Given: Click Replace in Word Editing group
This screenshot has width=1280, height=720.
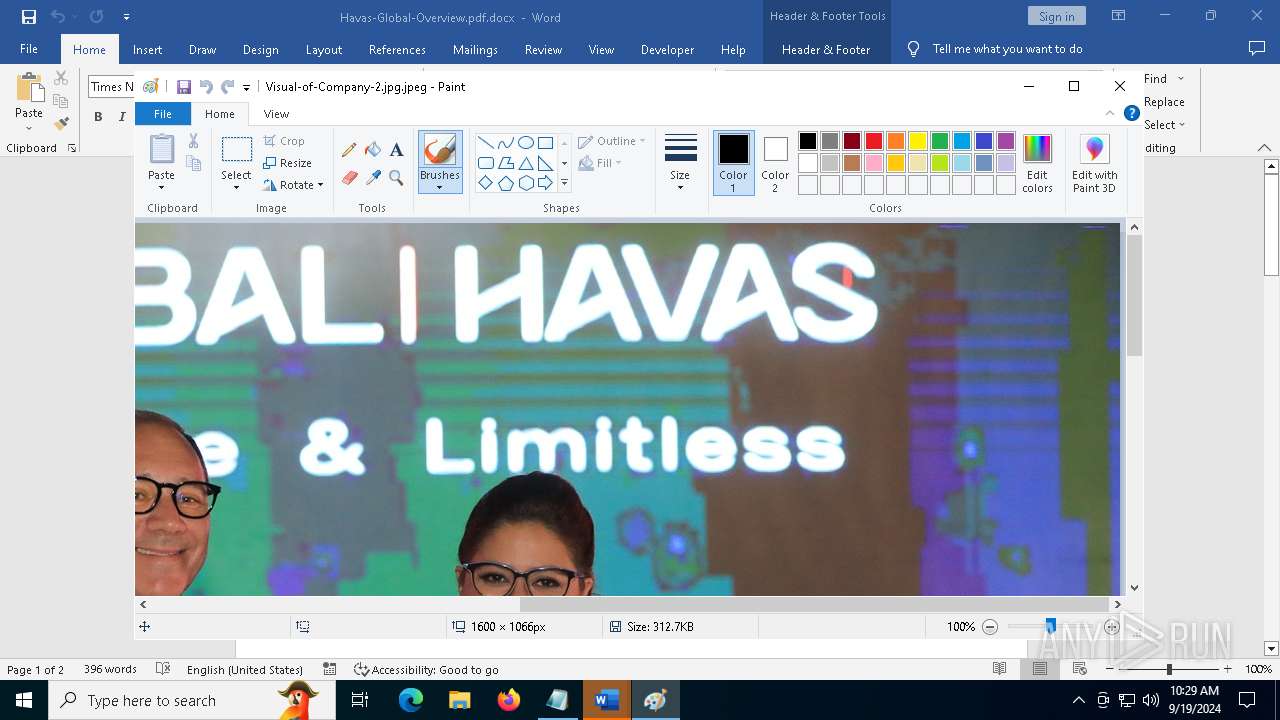Looking at the screenshot, I should pyautogui.click(x=1164, y=102).
